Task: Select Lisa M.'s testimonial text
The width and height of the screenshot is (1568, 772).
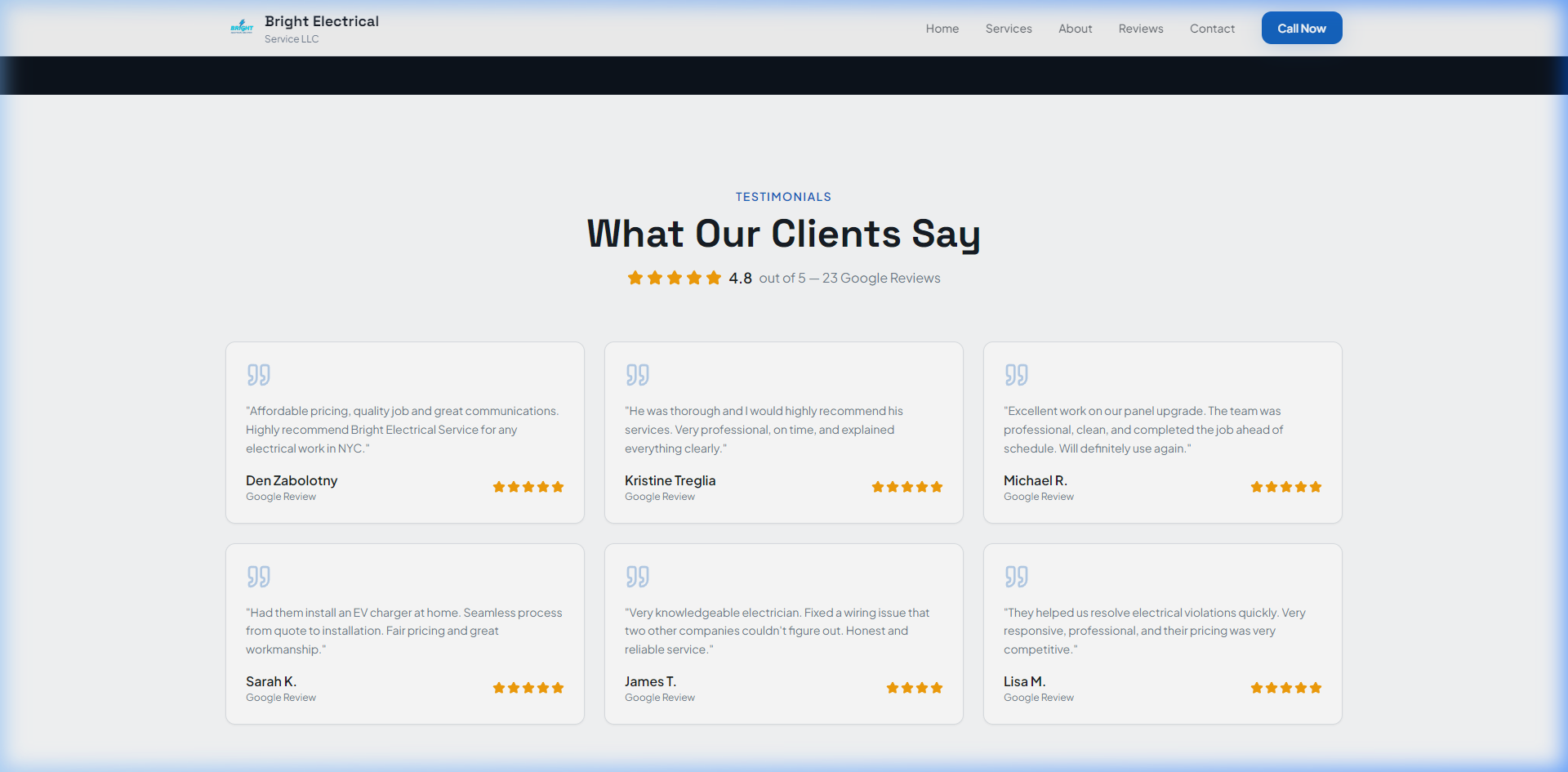Action: pyautogui.click(x=1154, y=631)
